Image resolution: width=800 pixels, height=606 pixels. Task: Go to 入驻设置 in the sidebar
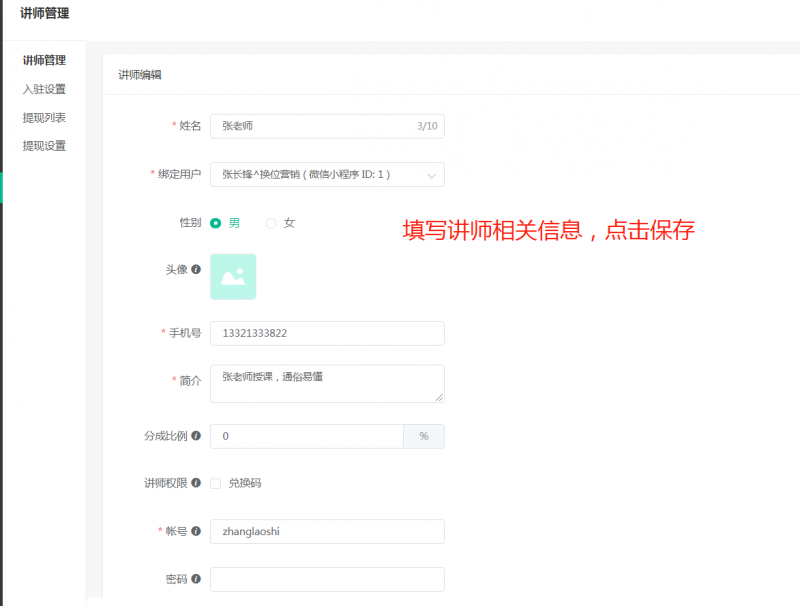pos(44,89)
